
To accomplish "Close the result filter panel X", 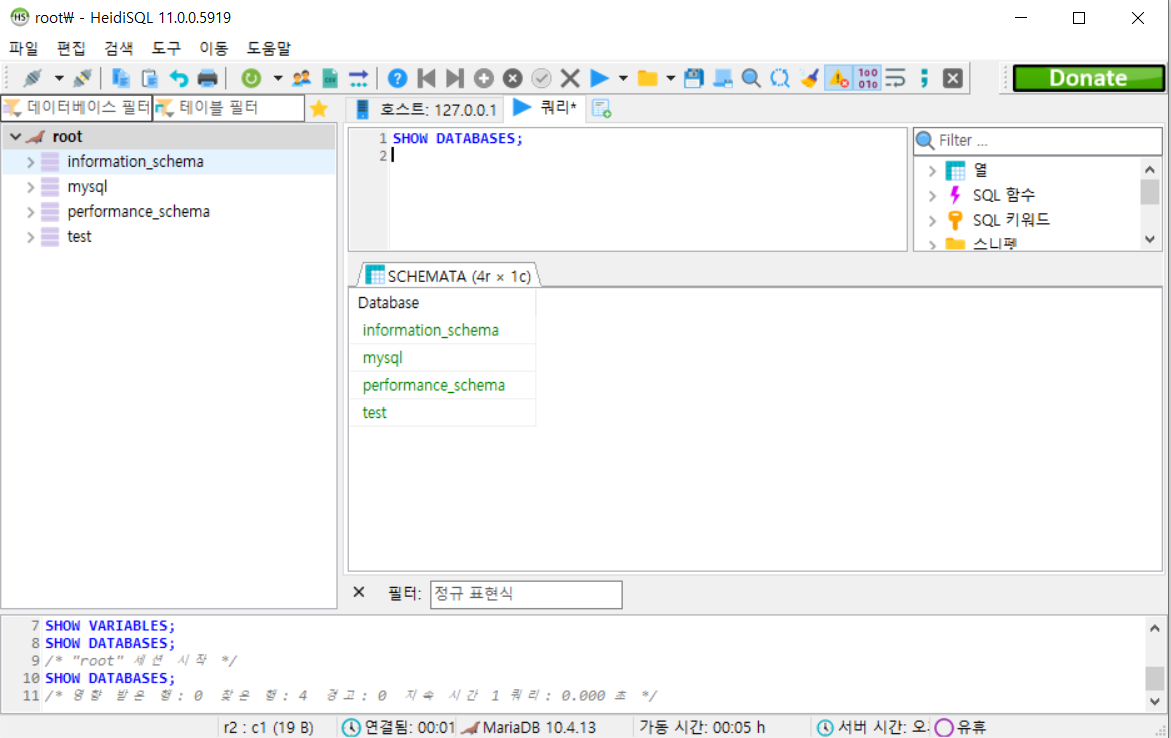I will [358, 592].
